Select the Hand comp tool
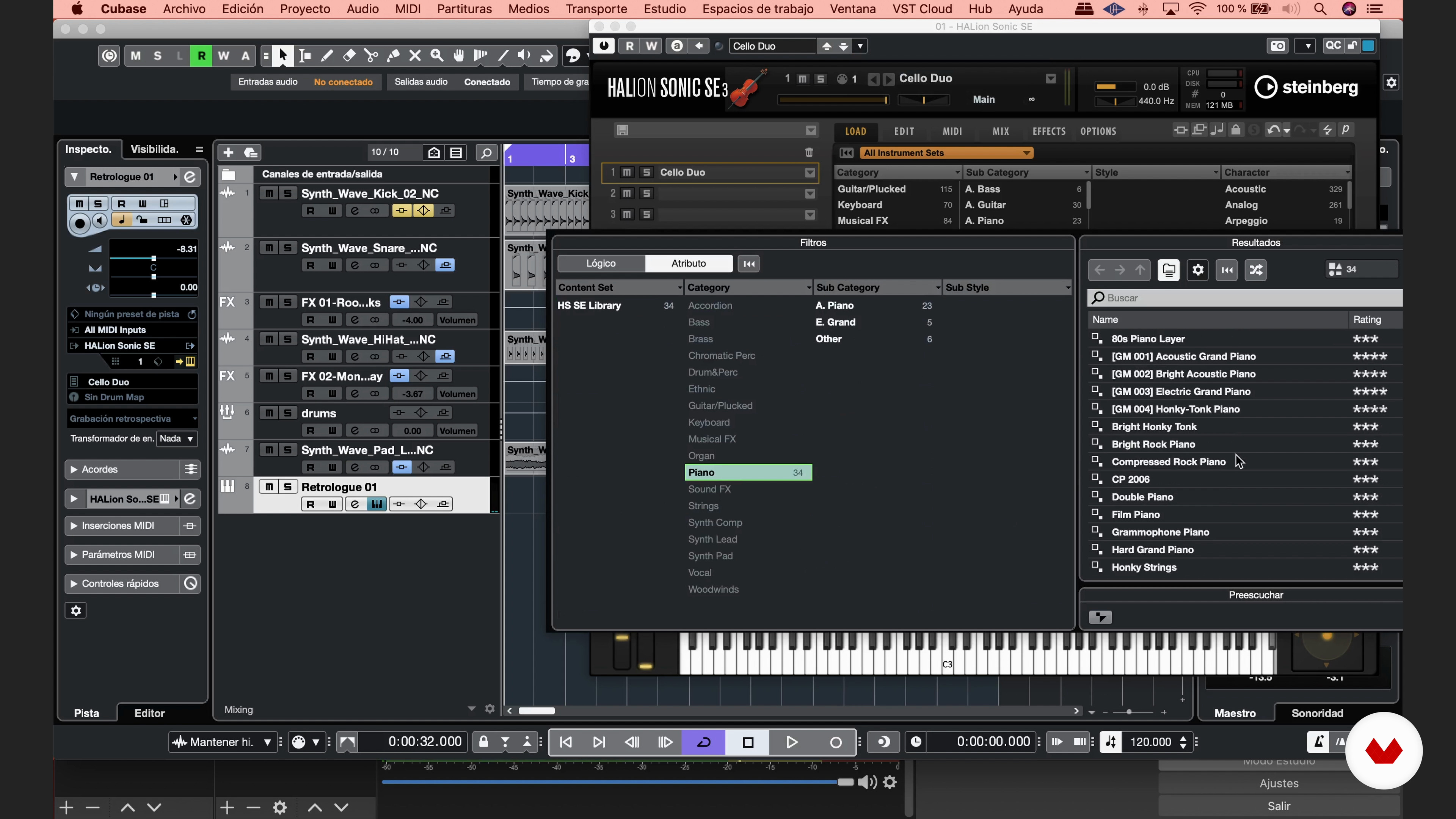The image size is (1456, 819). (x=459, y=55)
